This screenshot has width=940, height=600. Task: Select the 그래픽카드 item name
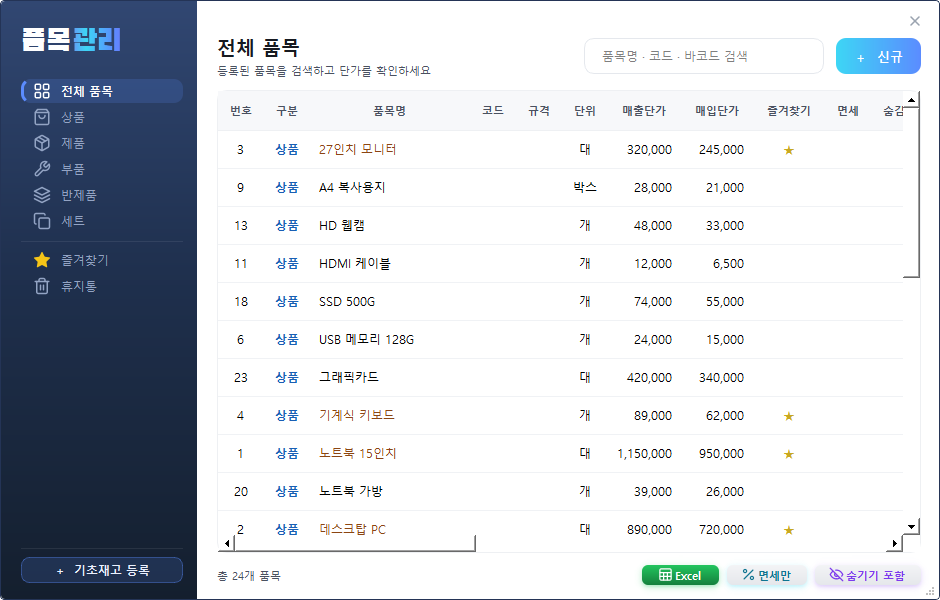pos(348,378)
